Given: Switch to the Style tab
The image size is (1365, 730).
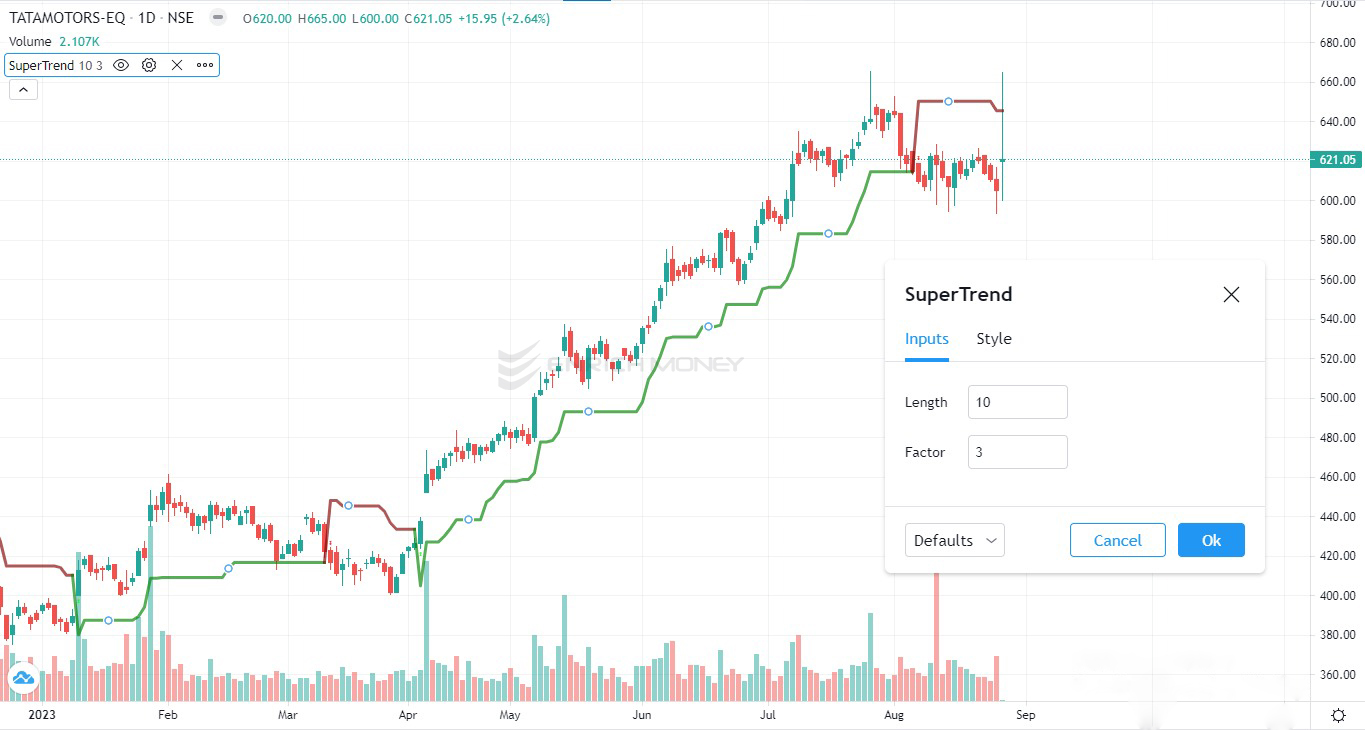Looking at the screenshot, I should tap(994, 338).
